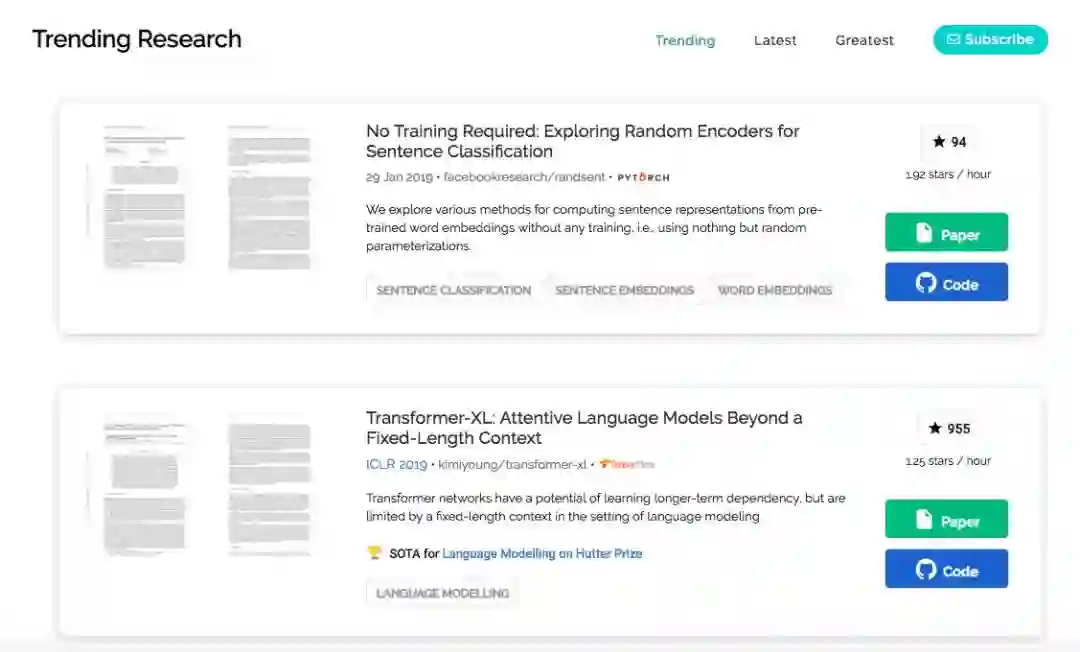
Task: Open the Transformer-XL paper title link
Action: (583, 428)
